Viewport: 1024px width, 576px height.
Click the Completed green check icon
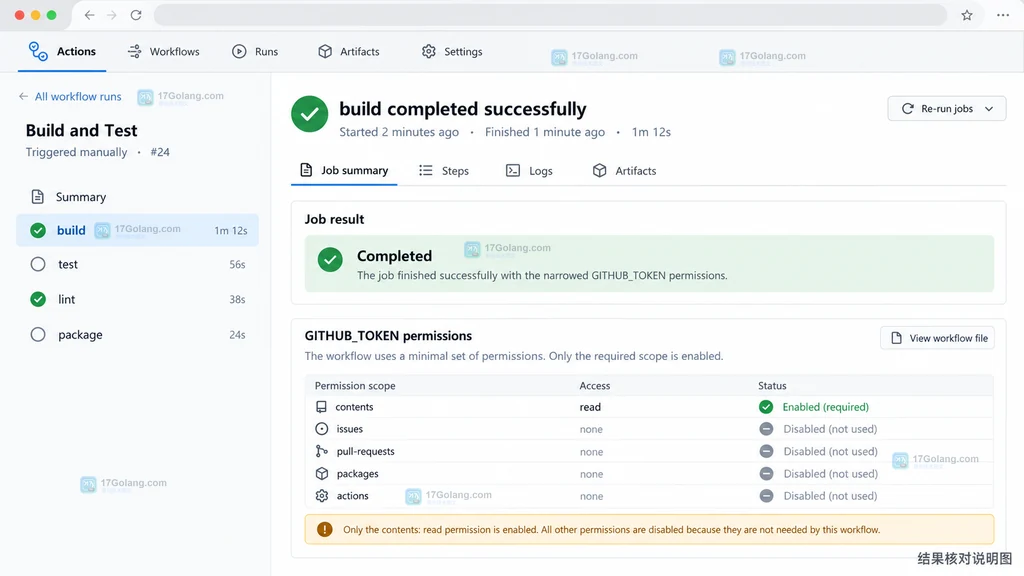330,260
